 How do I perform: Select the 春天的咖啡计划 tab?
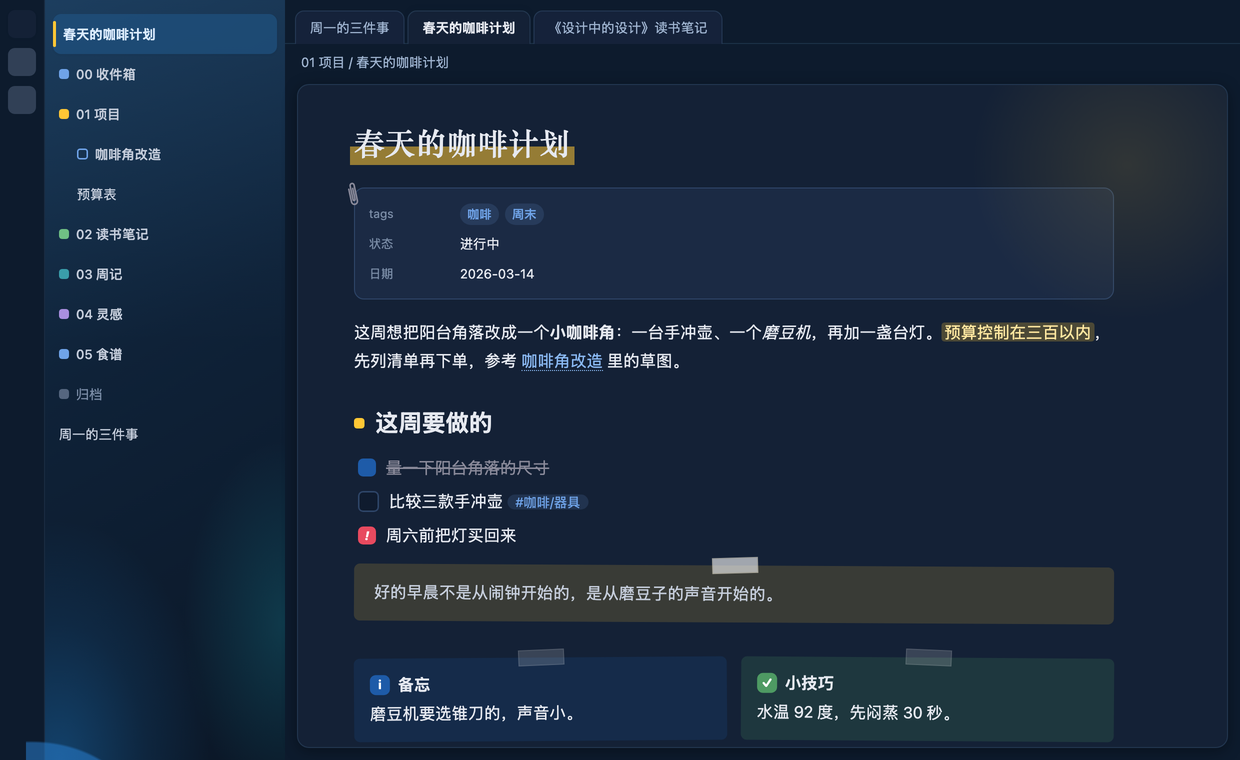coord(469,28)
